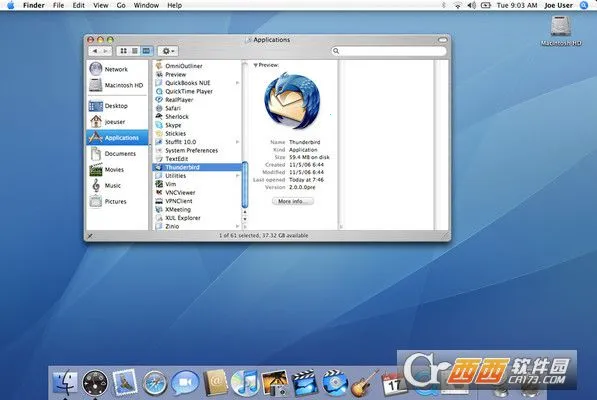597x400 pixels.
Task: Launch Dashboard from the Dock
Action: [x=95, y=382]
